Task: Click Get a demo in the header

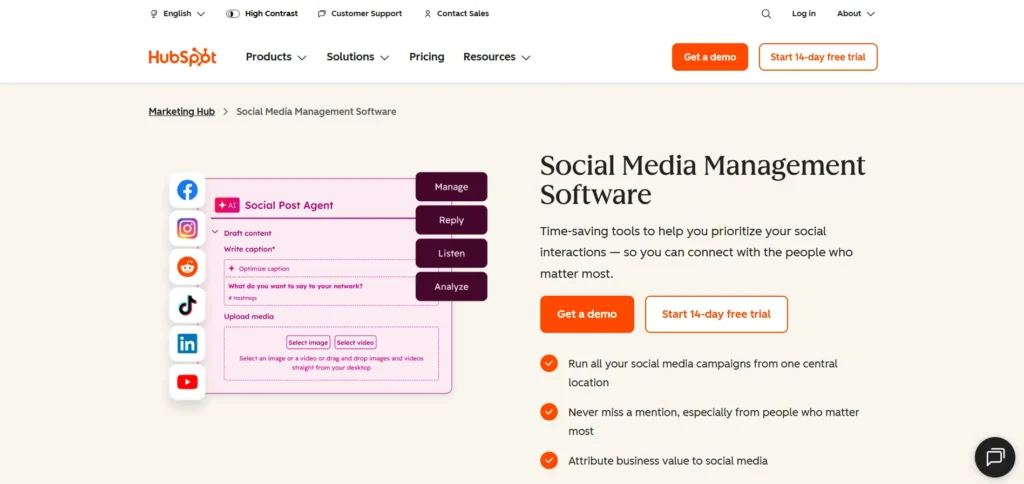Action: (710, 57)
